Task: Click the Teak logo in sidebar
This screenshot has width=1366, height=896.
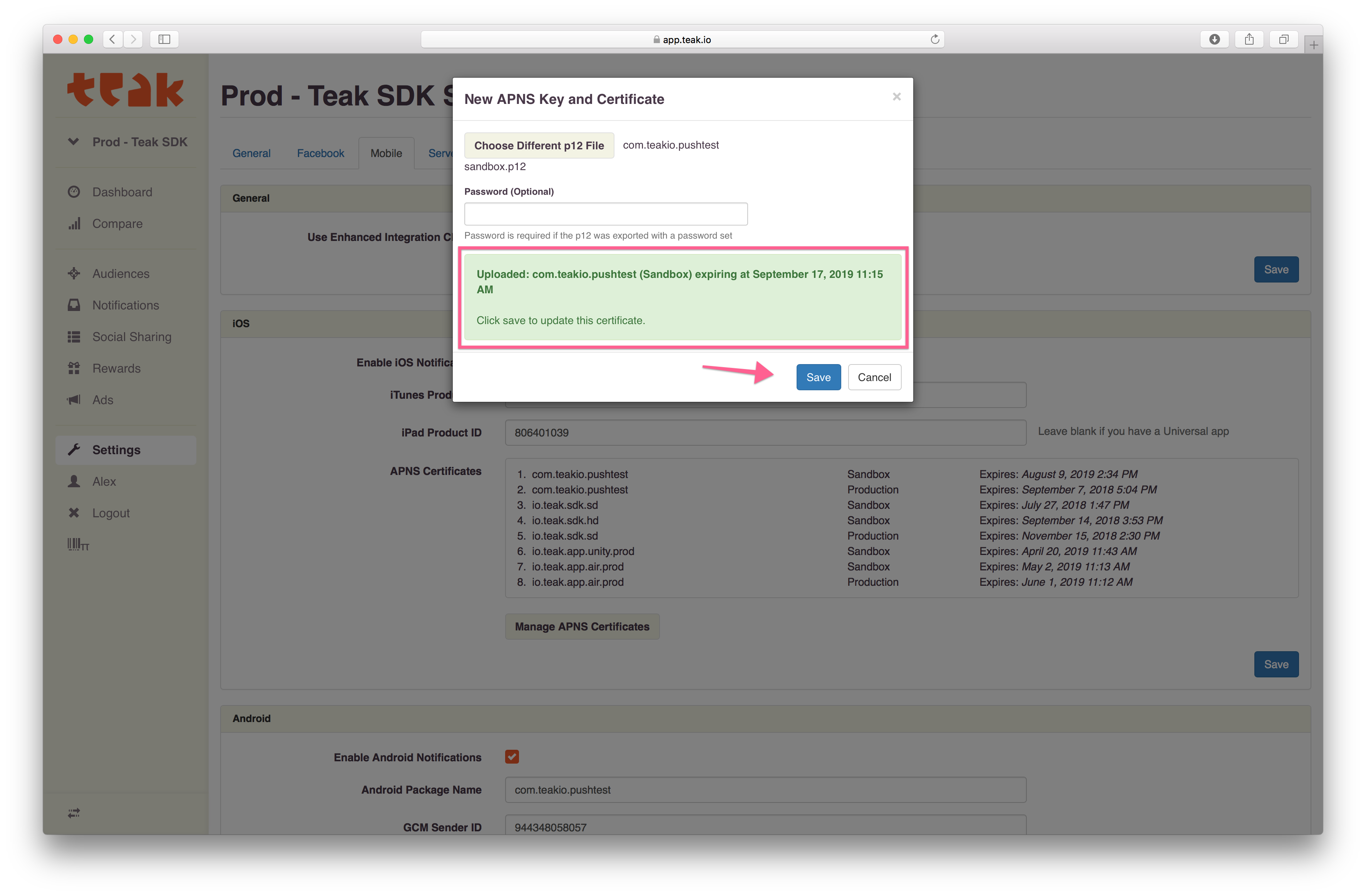Action: coord(125,90)
